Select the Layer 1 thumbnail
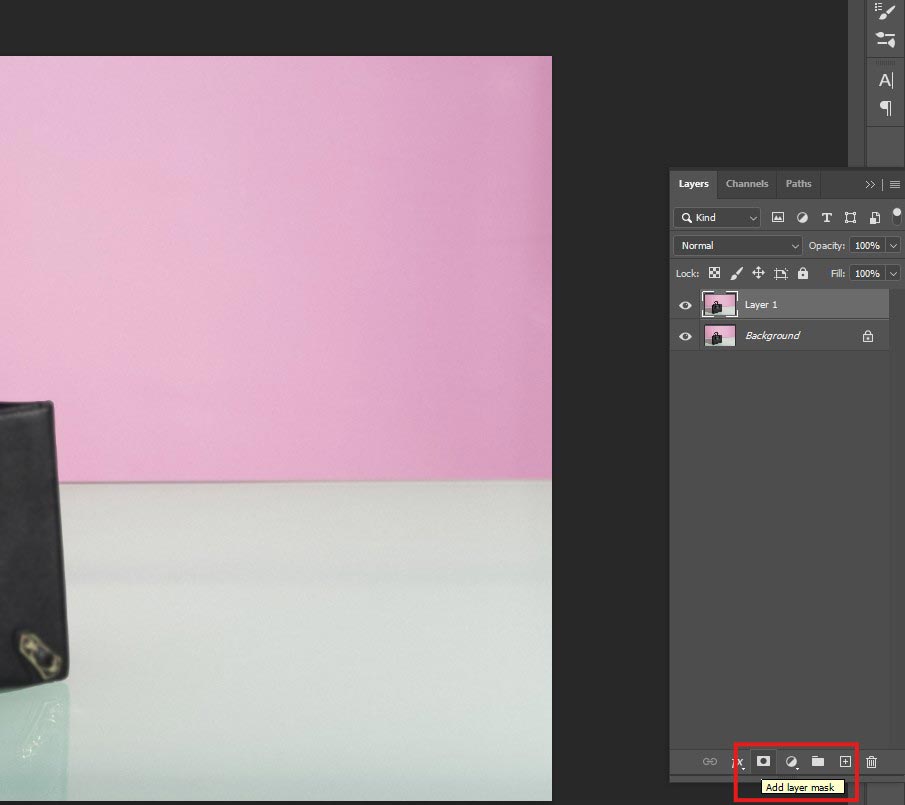905x805 pixels. (720, 305)
